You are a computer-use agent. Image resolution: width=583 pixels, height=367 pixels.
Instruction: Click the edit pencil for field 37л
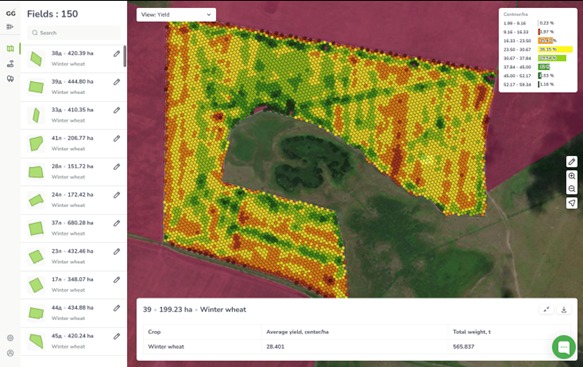(x=117, y=223)
